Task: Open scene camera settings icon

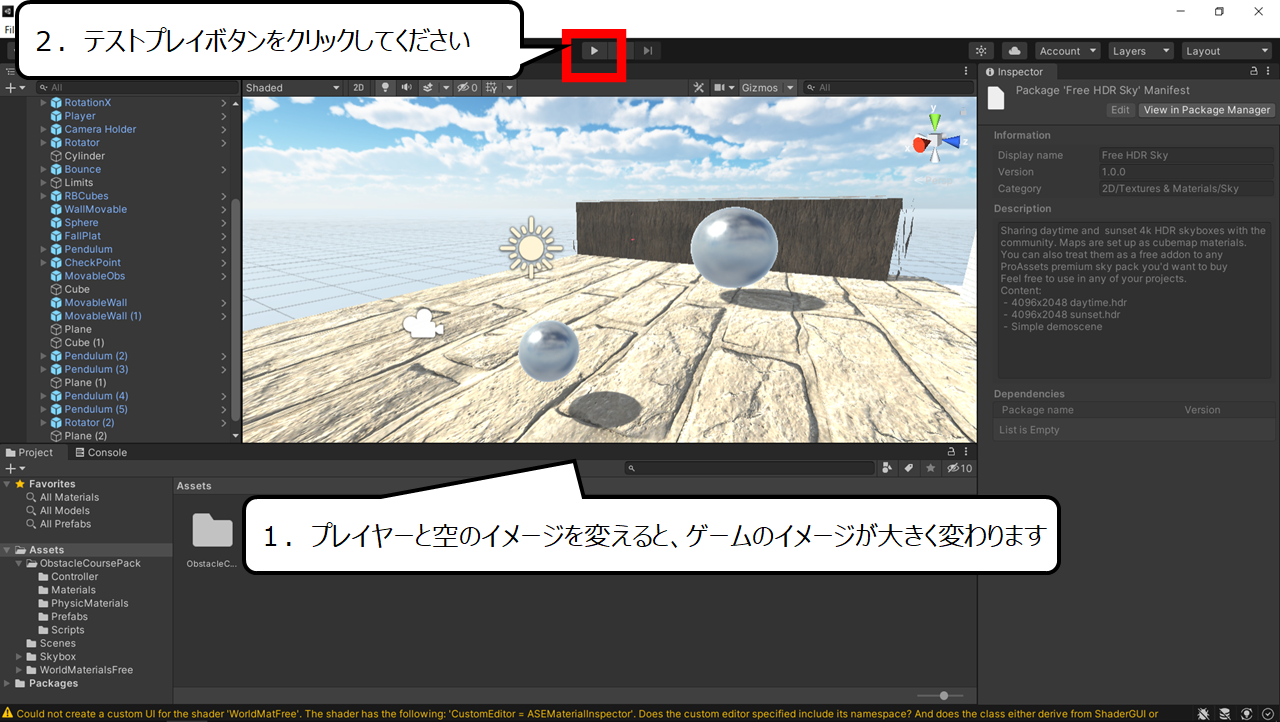Action: [x=724, y=88]
